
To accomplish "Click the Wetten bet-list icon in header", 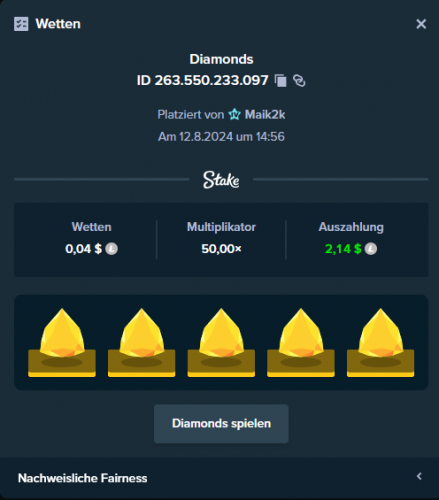I will pyautogui.click(x=21, y=24).
